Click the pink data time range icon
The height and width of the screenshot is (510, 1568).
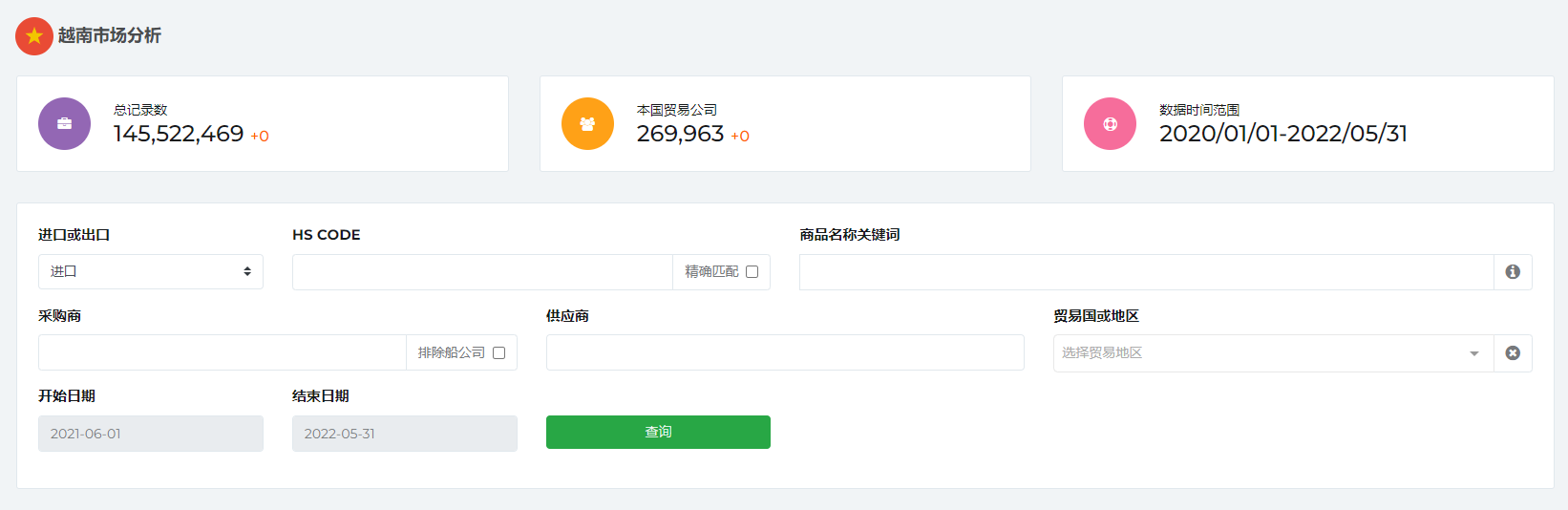click(1110, 124)
